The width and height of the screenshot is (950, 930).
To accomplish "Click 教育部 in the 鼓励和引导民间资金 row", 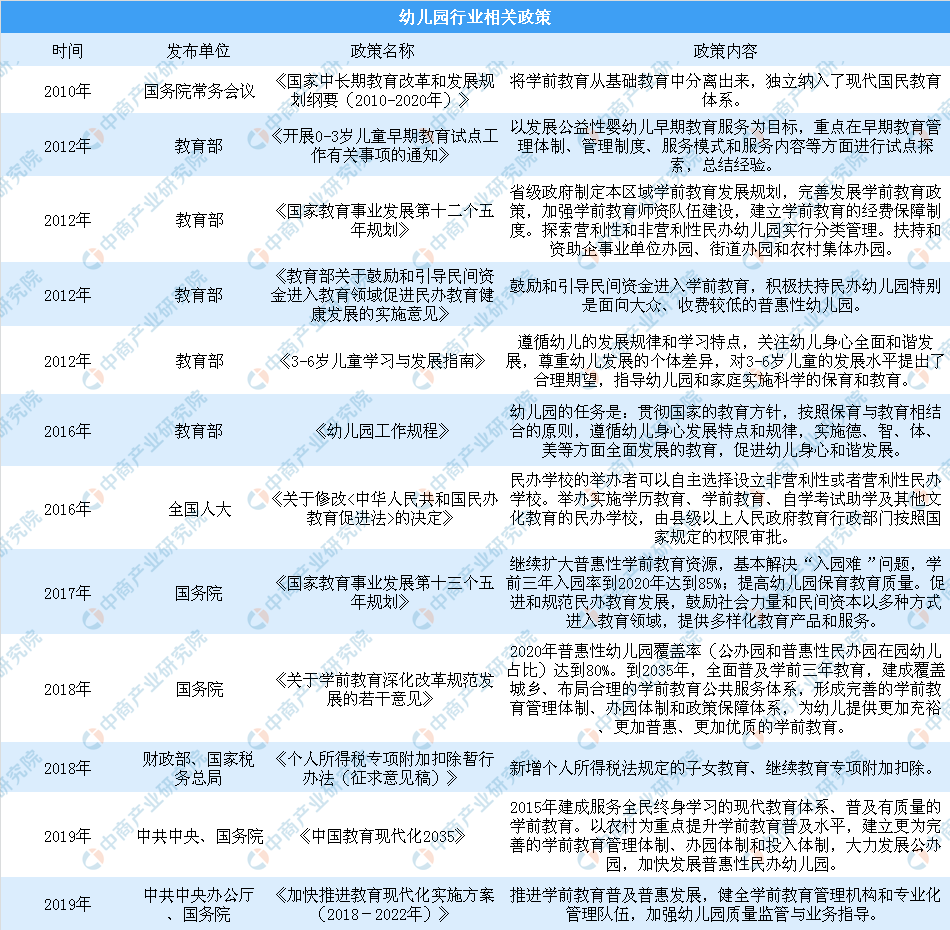I will [199, 295].
